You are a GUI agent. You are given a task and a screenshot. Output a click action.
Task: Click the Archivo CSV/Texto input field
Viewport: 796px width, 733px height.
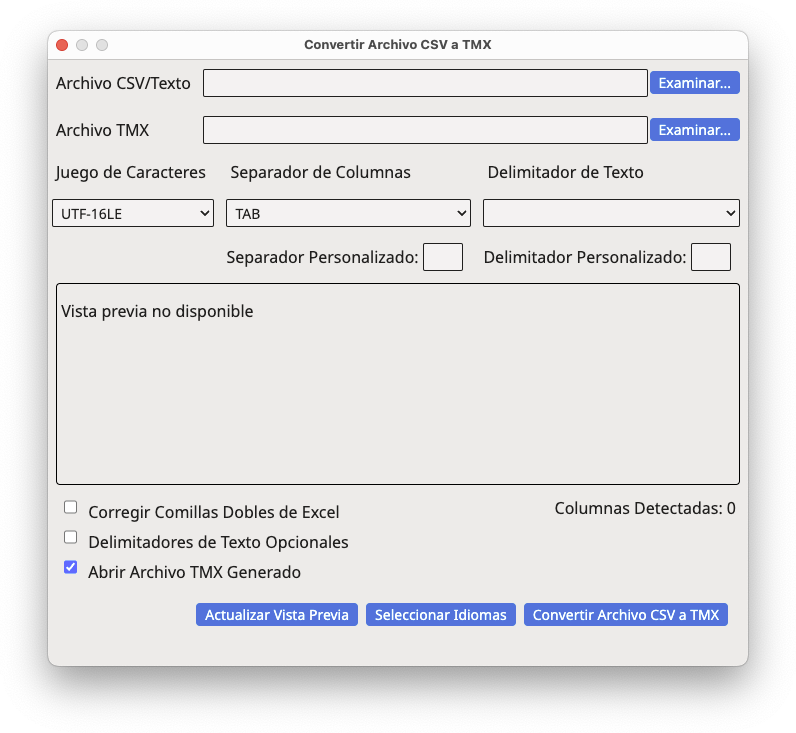point(425,83)
